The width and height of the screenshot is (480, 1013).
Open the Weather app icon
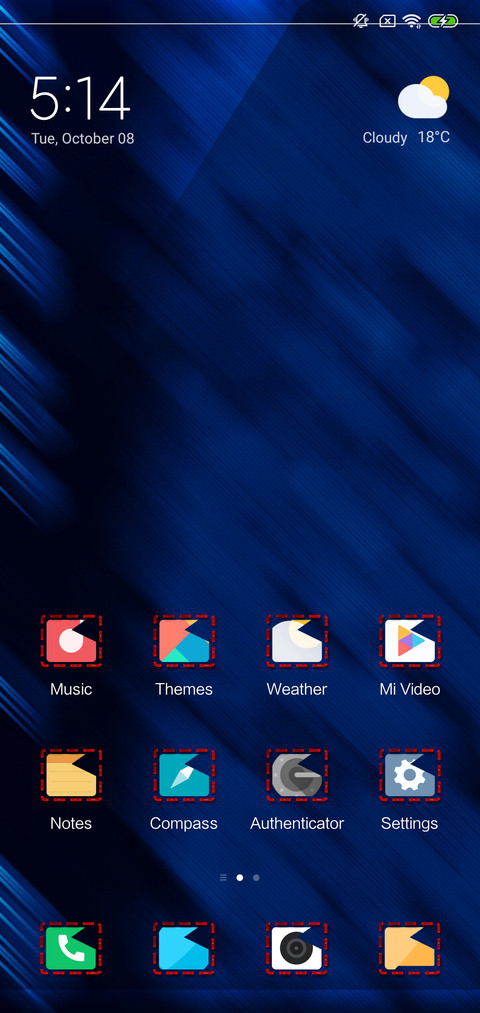[297, 640]
